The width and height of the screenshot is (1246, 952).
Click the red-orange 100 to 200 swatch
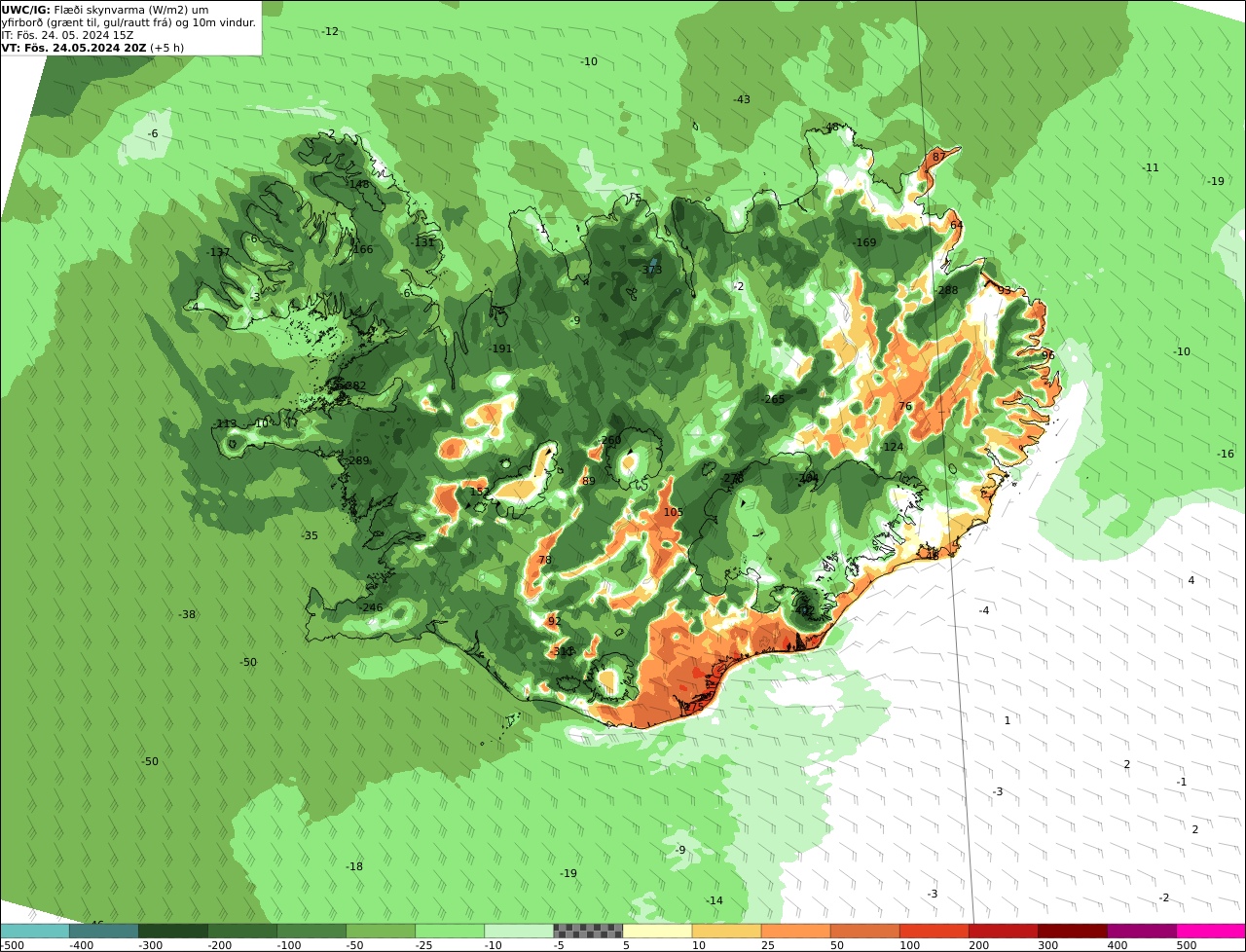click(934, 931)
